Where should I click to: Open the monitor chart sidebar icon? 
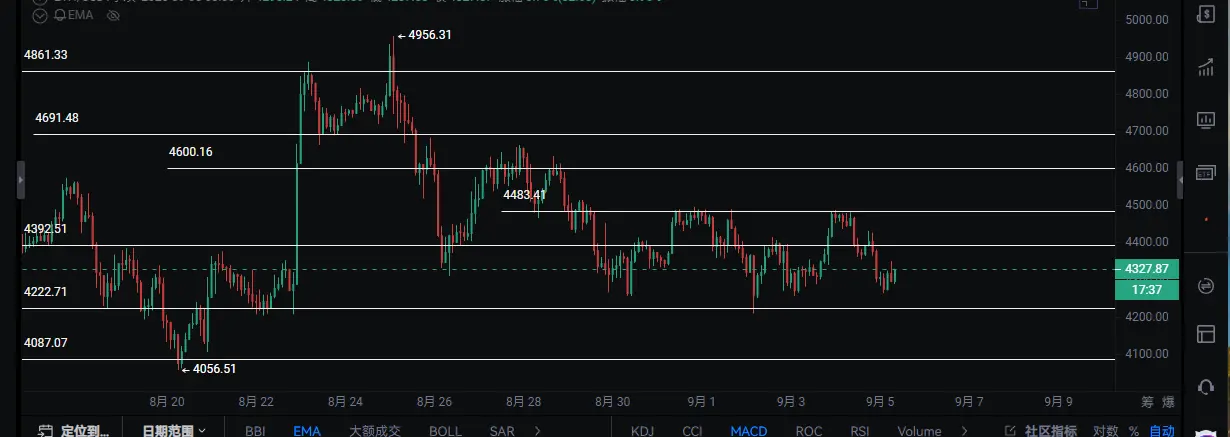click(x=1207, y=121)
